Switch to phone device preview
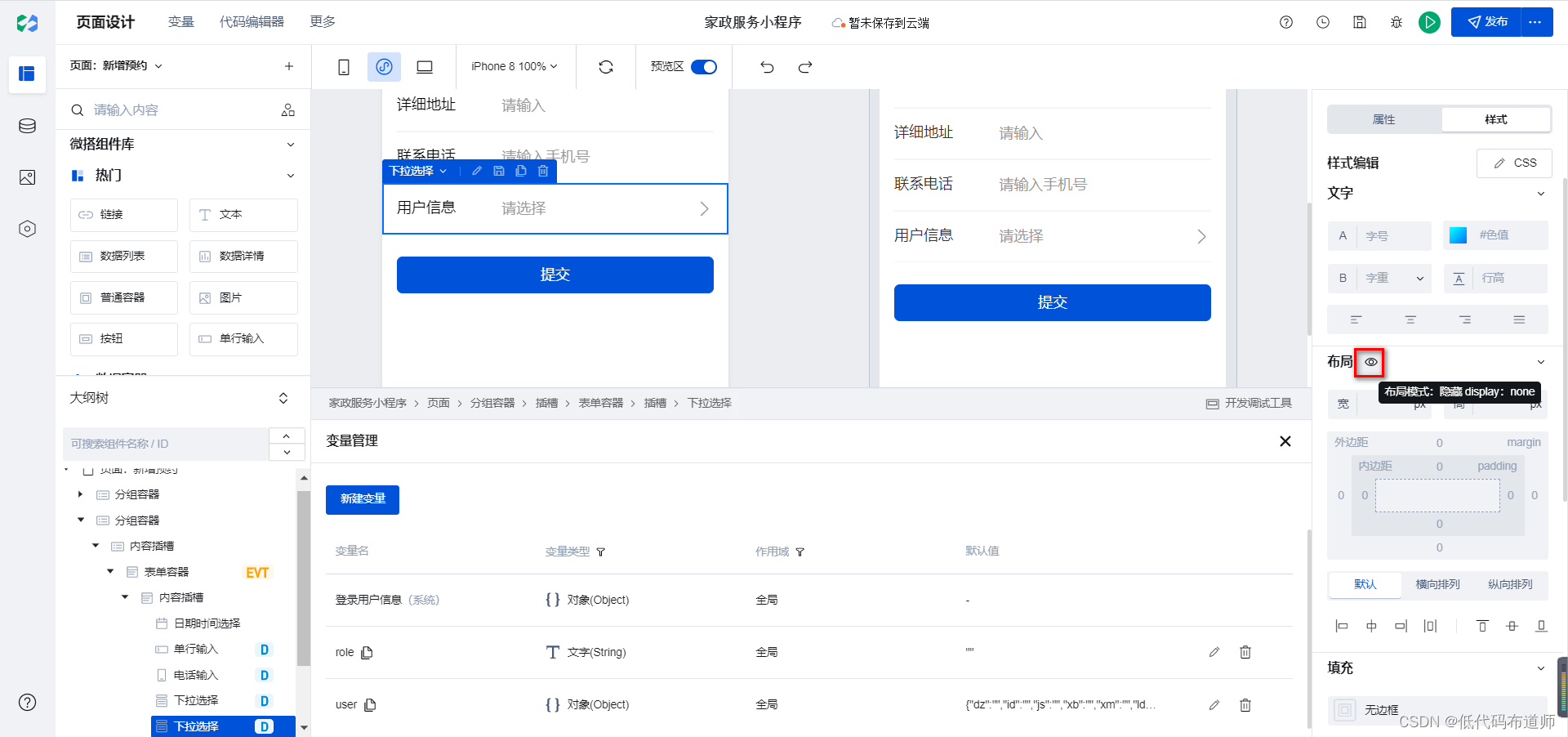Screen dimensions: 1568x737 344,67
